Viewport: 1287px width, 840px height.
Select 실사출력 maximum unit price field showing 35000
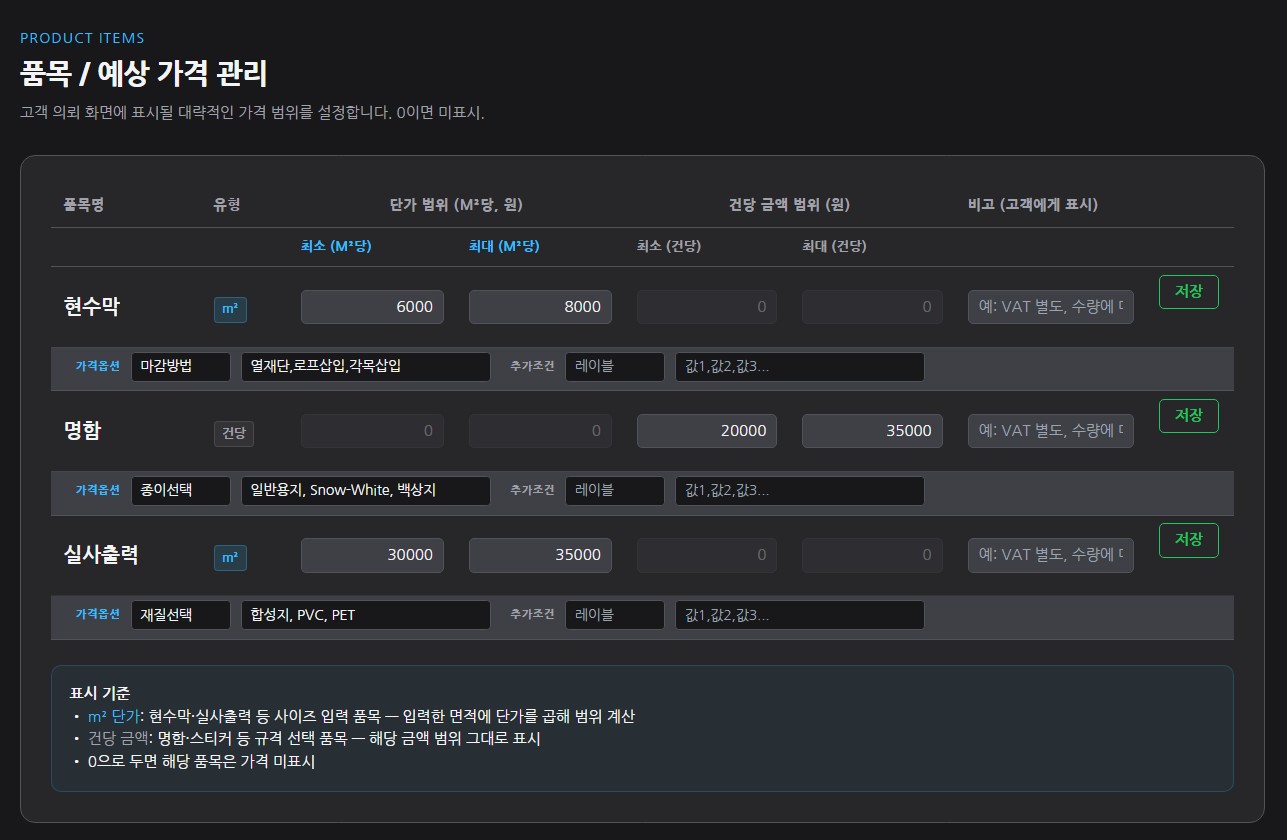point(540,555)
